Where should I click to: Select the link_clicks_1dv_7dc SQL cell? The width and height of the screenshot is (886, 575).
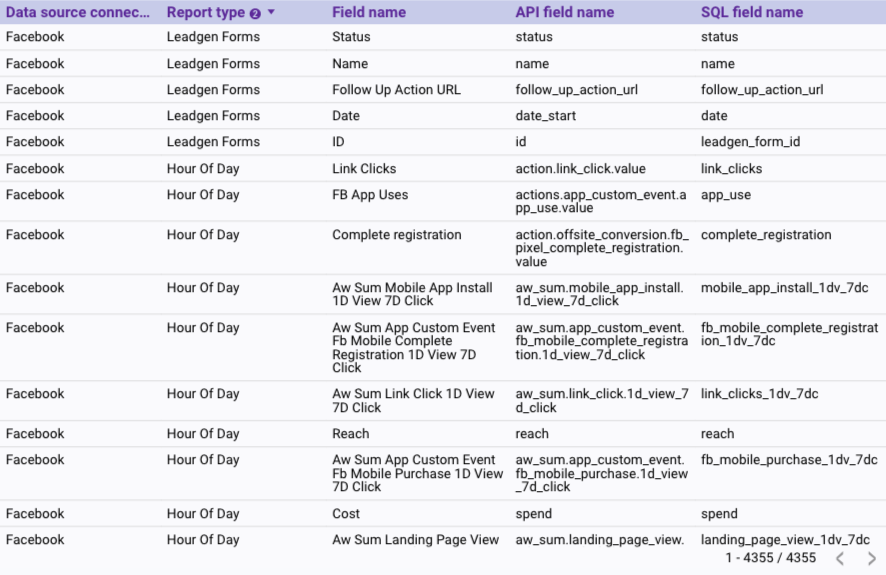point(759,394)
